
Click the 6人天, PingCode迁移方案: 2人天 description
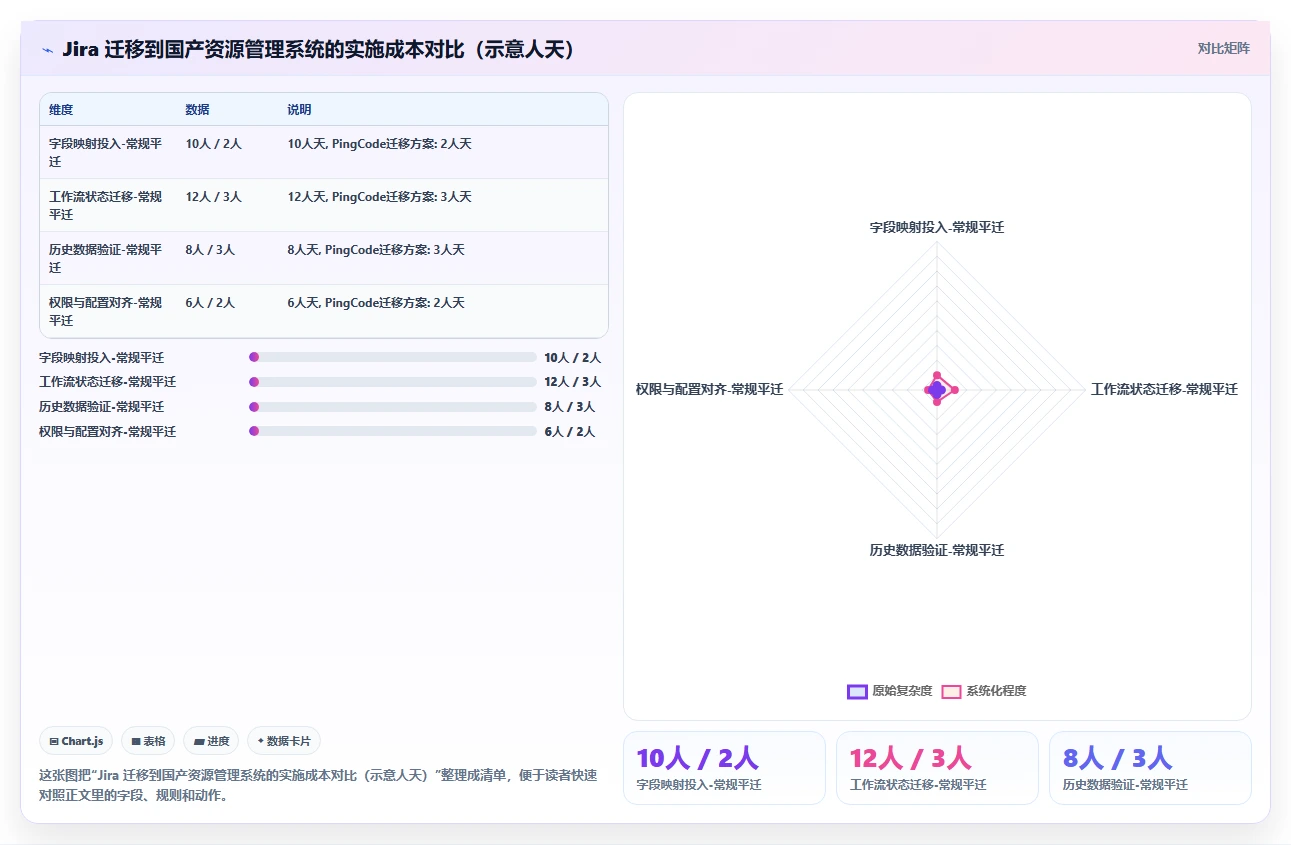pyautogui.click(x=376, y=303)
